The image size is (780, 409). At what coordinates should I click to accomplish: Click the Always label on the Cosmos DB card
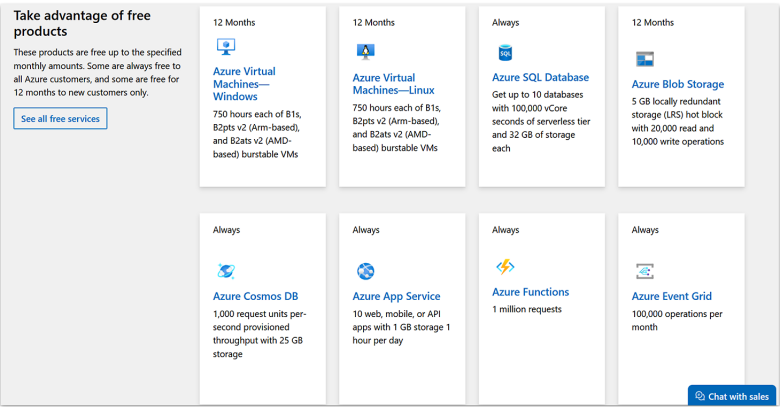tap(226, 230)
